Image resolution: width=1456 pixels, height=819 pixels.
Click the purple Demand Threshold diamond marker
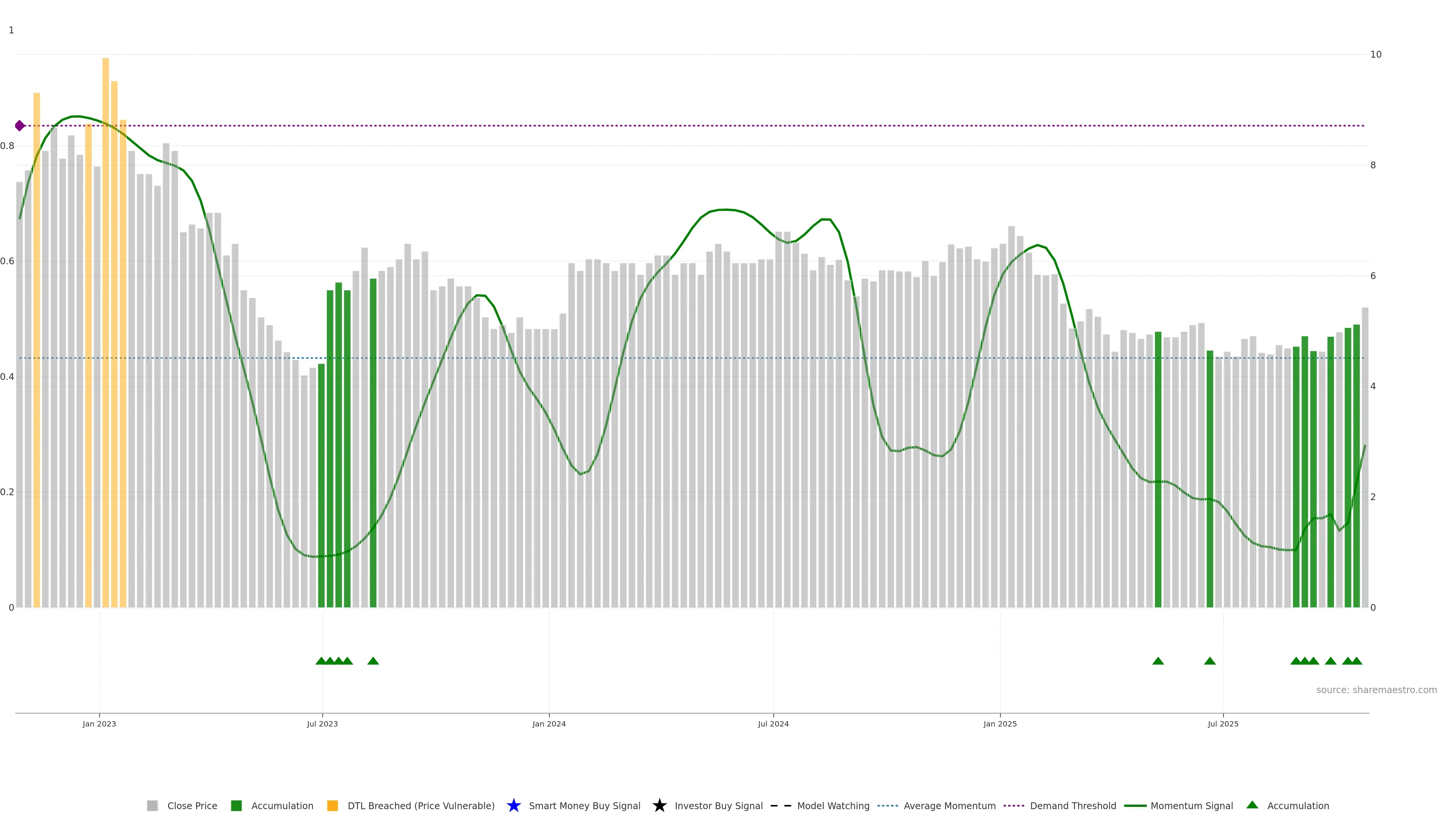[x=20, y=126]
